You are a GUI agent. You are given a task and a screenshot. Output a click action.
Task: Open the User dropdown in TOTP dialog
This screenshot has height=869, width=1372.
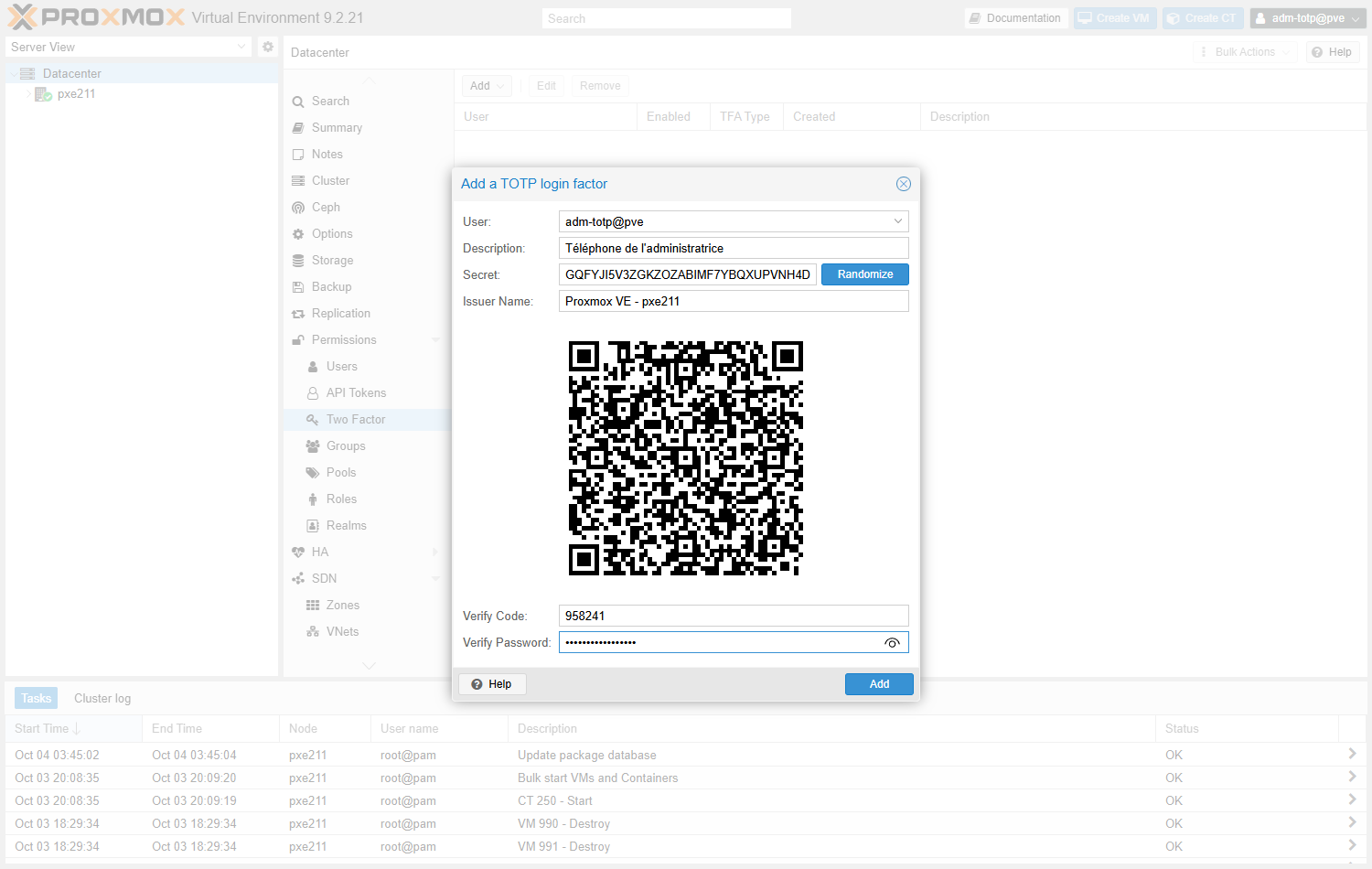(x=898, y=221)
